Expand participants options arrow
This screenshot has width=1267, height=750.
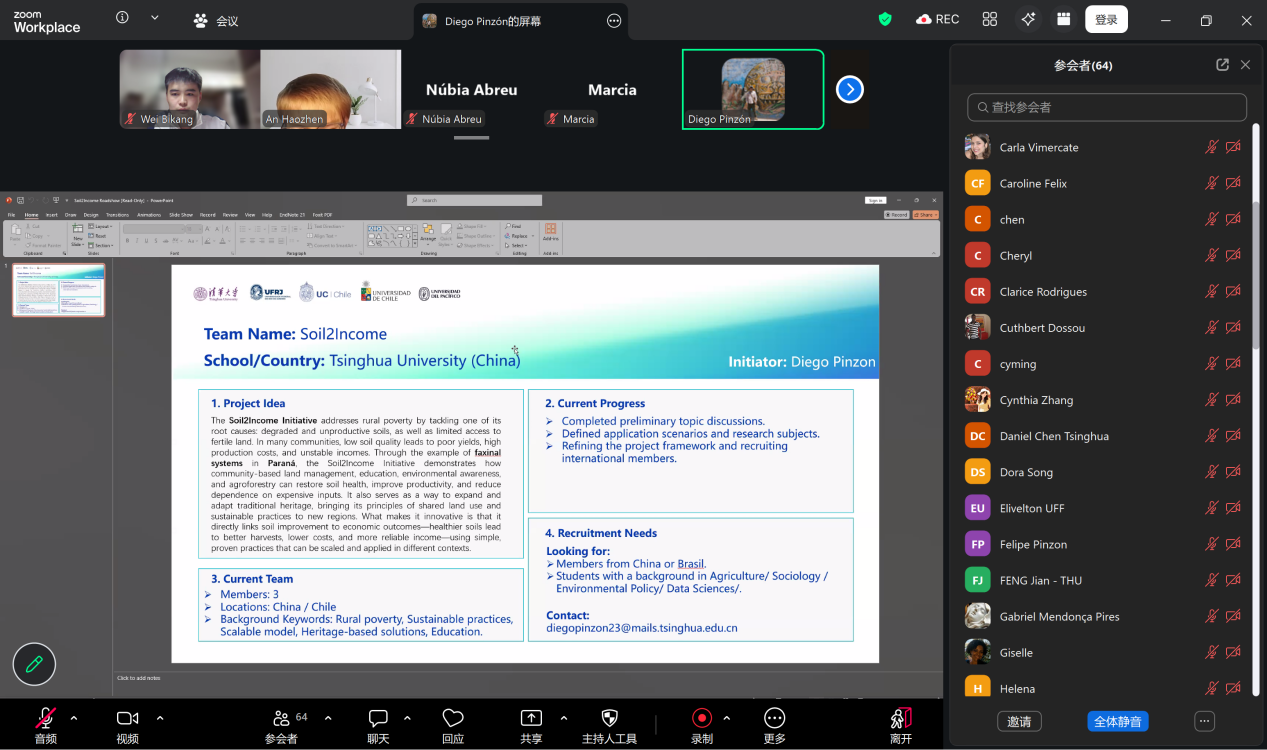click(328, 718)
